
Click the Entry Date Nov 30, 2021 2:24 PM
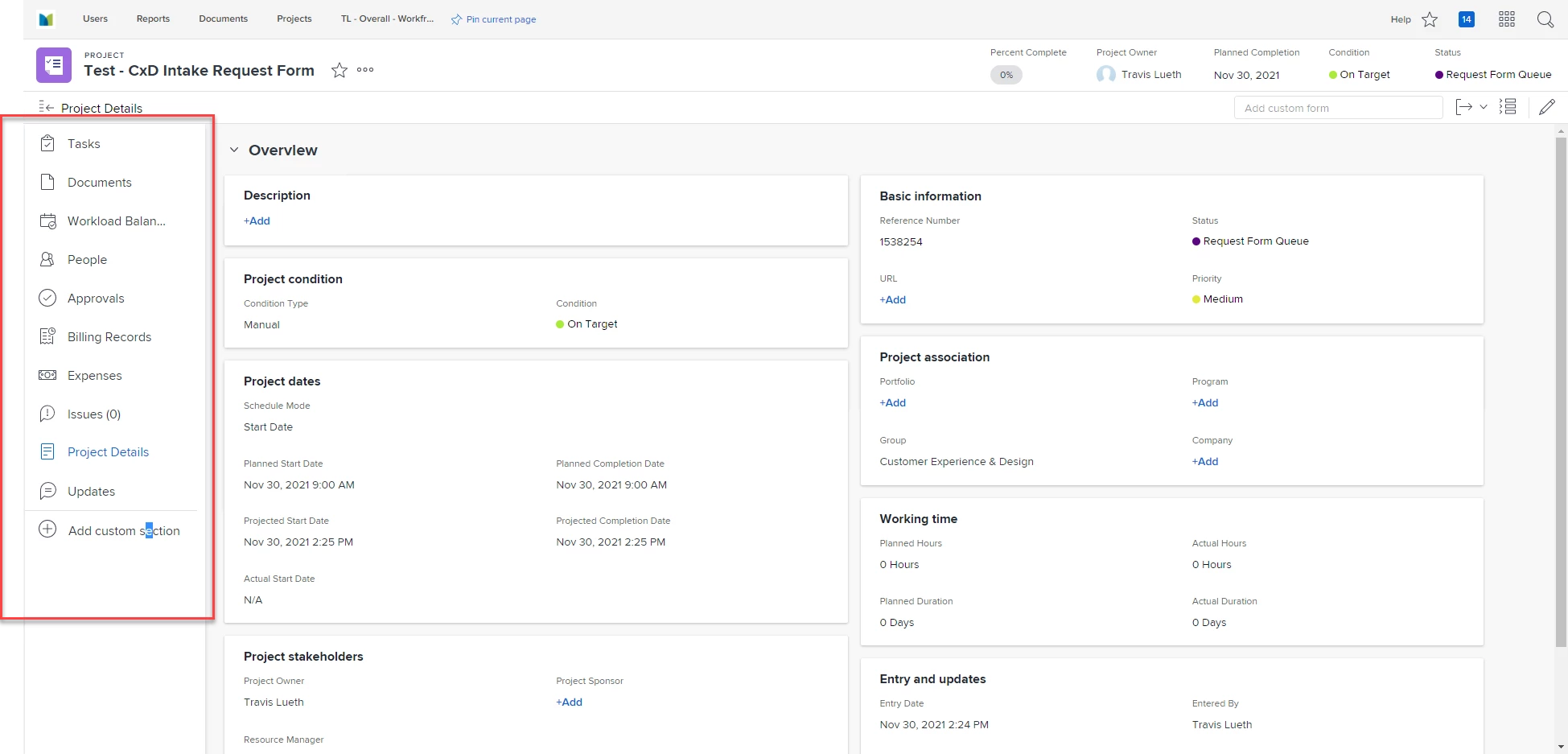[x=934, y=724]
